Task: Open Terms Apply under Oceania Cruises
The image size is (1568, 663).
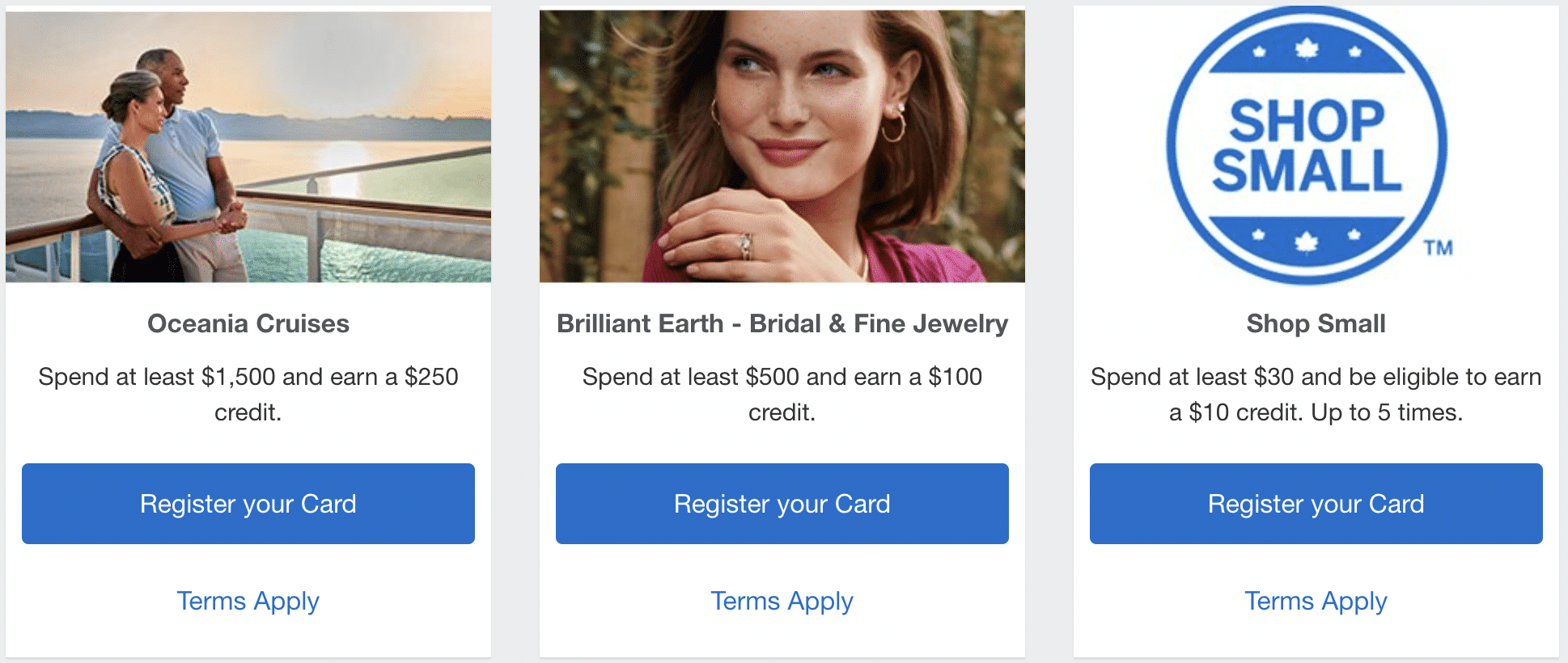Action: 248,601
